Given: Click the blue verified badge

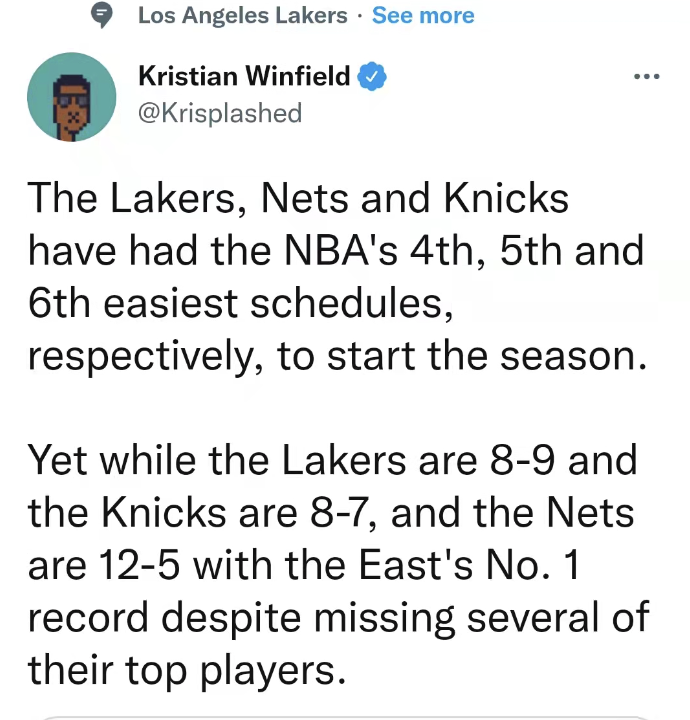Looking at the screenshot, I should [x=372, y=76].
